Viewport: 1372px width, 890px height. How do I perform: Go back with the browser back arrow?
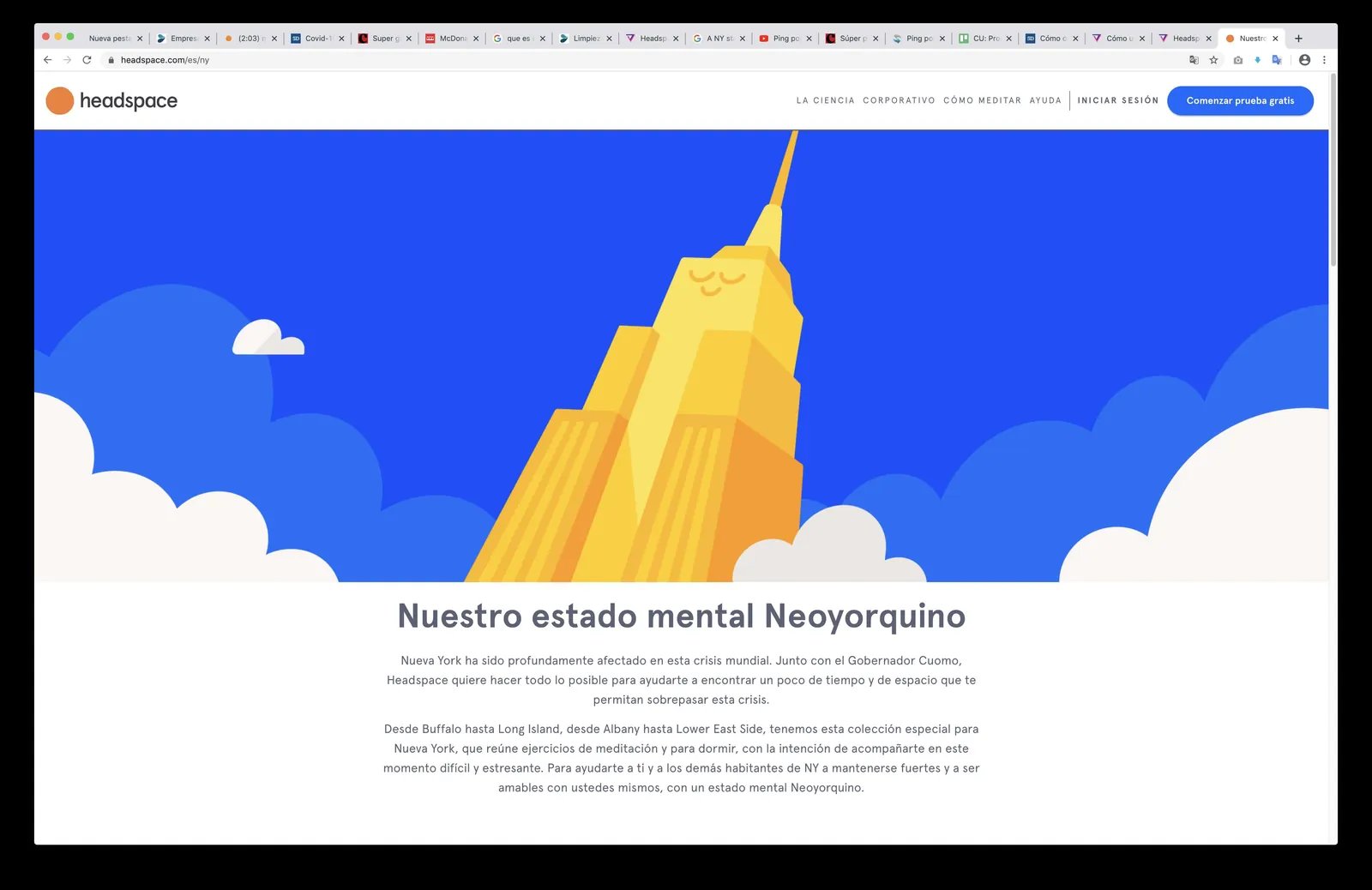click(47, 60)
